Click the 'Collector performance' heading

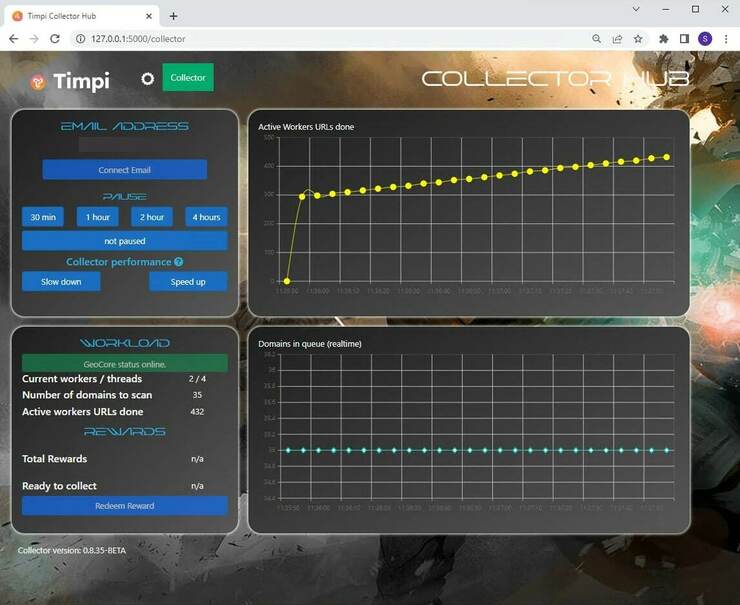[x=118, y=262]
